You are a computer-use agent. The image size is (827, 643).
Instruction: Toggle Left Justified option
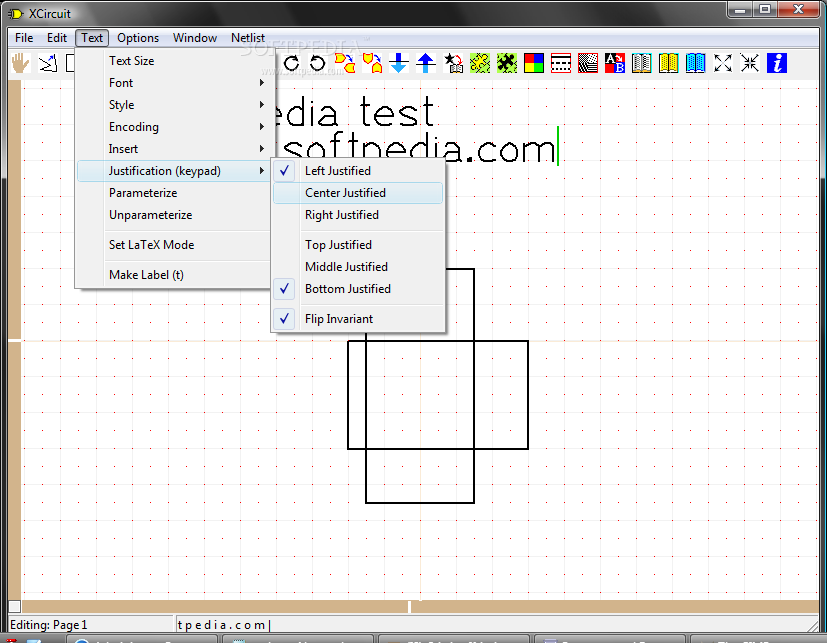click(358, 171)
